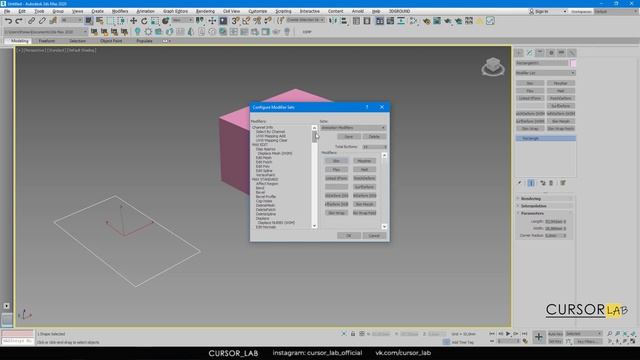The image size is (640, 360).
Task: Expand the Rendering rollout
Action: click(544, 198)
